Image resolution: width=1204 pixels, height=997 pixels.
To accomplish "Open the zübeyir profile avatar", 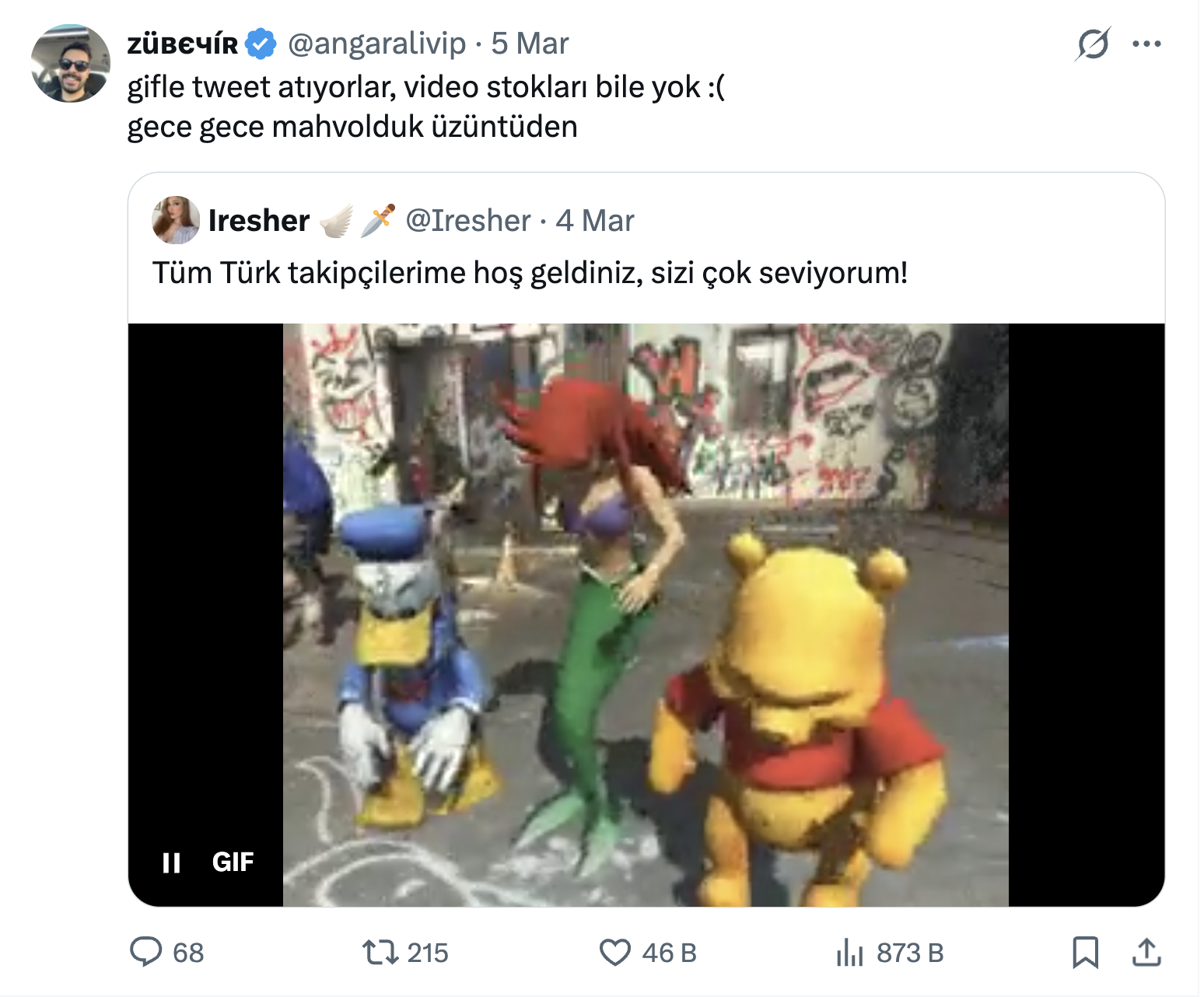I will (71, 63).
